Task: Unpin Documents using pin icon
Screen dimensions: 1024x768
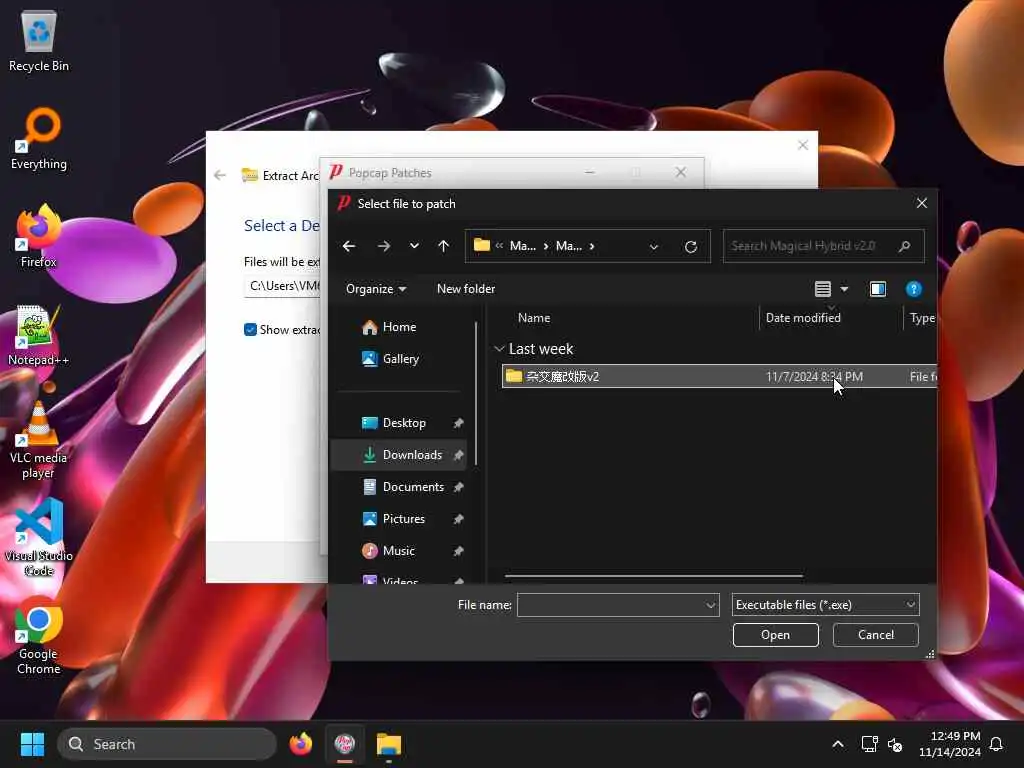Action: click(458, 487)
